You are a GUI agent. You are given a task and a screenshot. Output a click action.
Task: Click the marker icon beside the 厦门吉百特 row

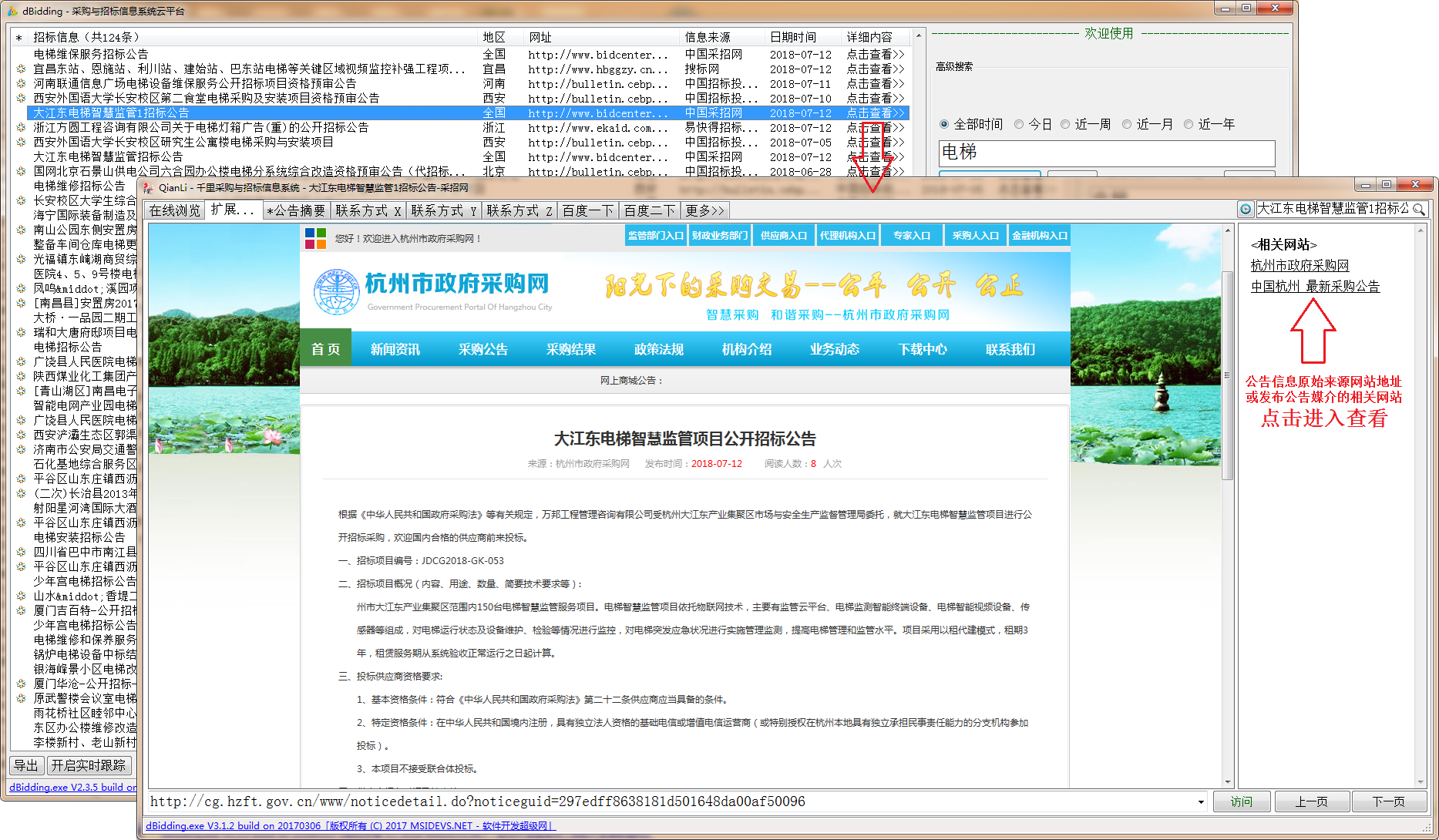pos(21,611)
